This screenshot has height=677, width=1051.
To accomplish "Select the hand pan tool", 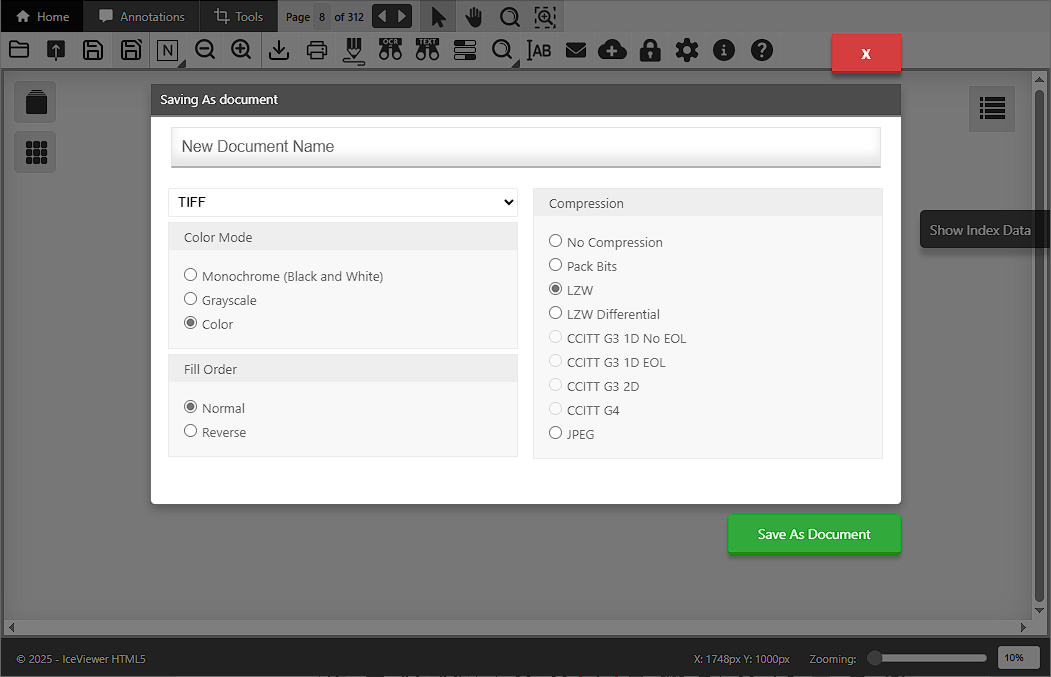I will tap(473, 17).
